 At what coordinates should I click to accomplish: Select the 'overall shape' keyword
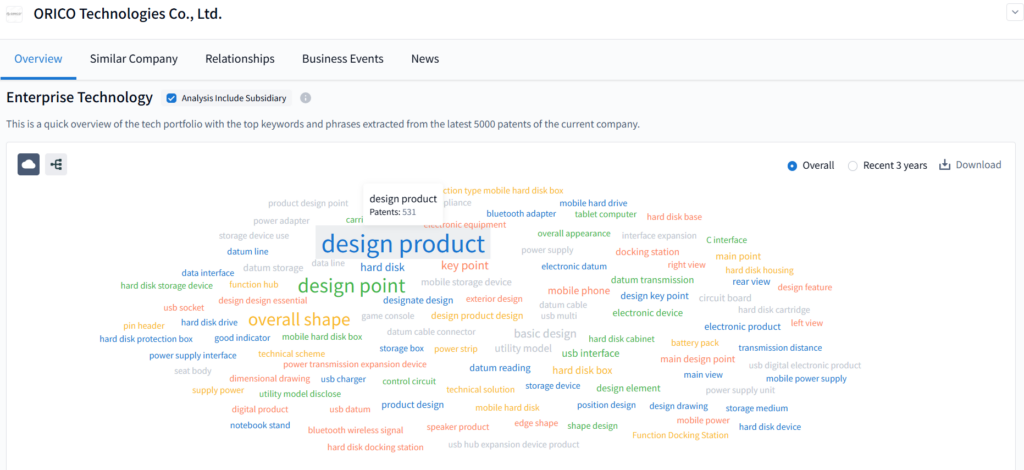tap(299, 320)
